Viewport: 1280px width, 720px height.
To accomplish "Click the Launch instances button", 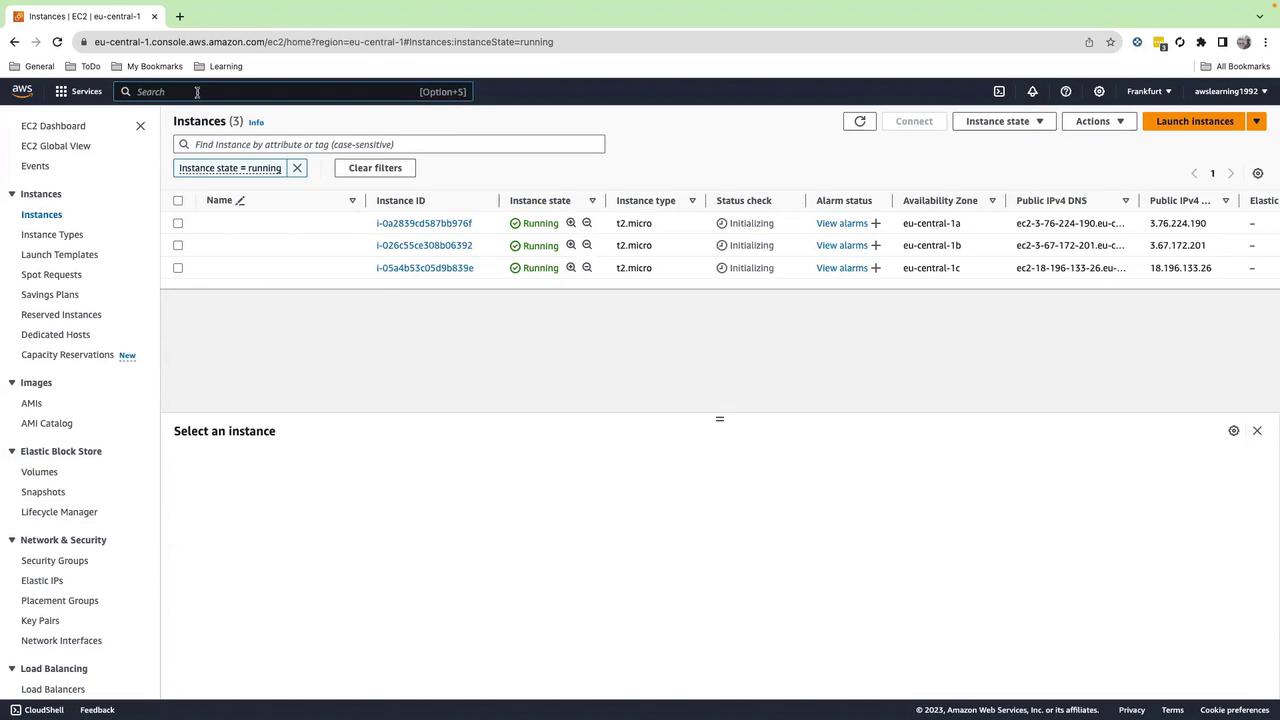I will pyautogui.click(x=1195, y=121).
